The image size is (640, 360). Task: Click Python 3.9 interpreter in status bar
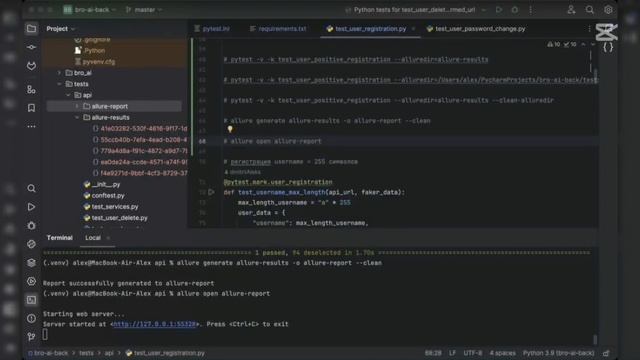pos(558,353)
